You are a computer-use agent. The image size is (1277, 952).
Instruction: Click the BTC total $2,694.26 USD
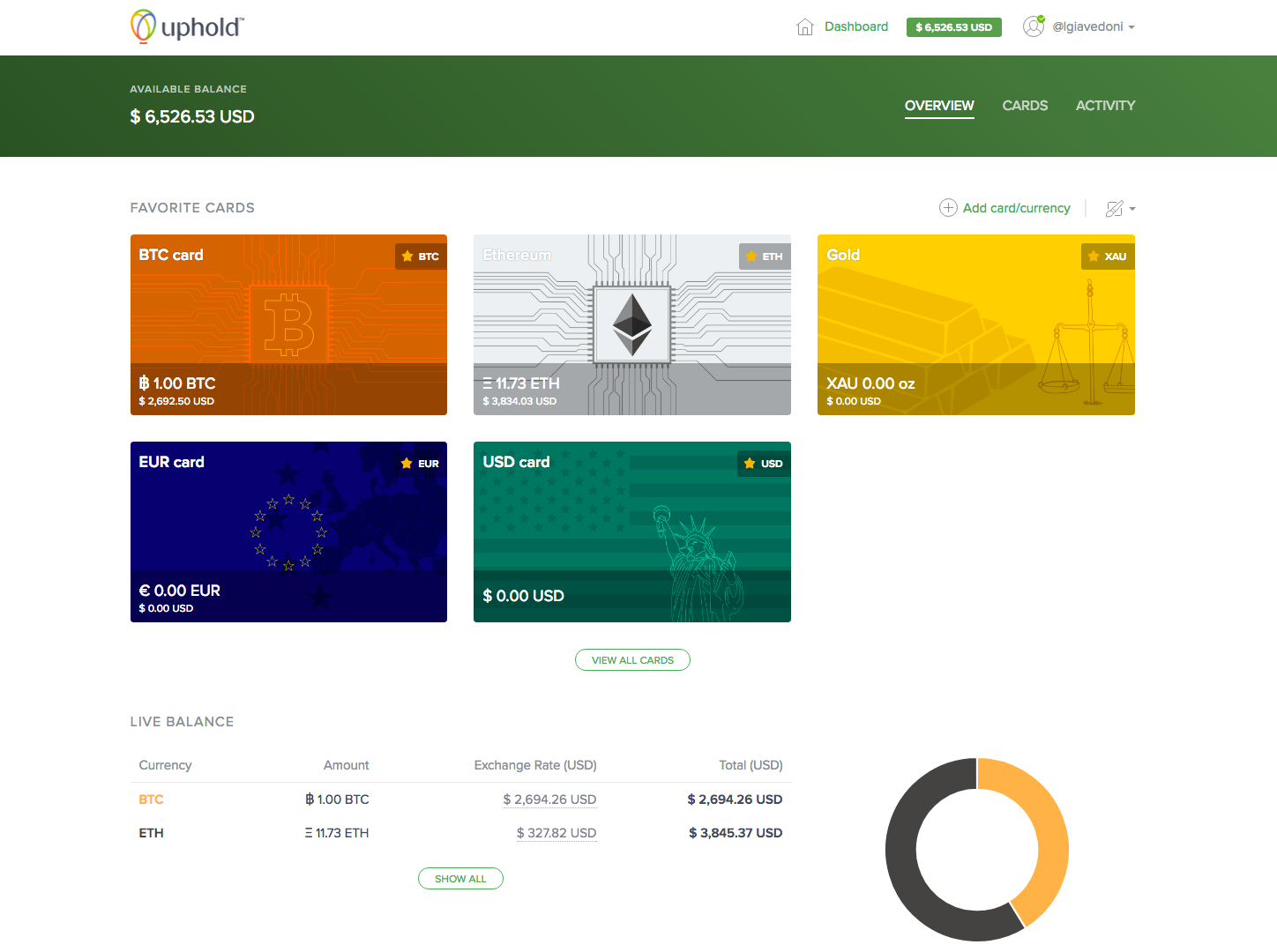(x=735, y=800)
